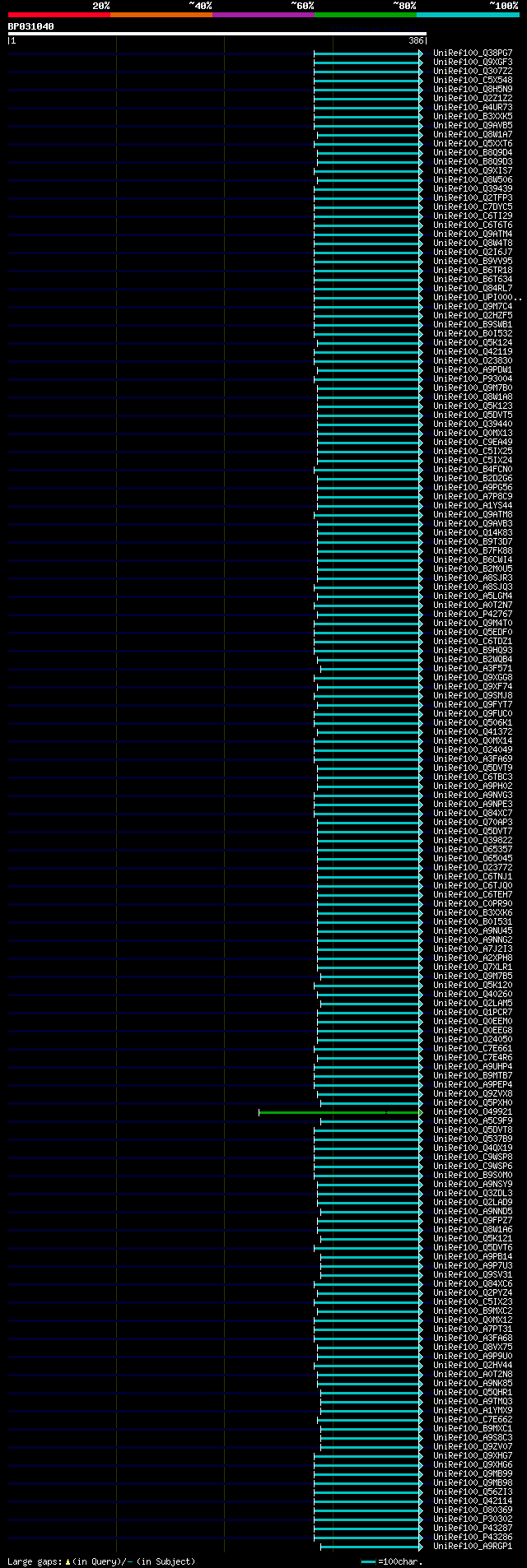The width and height of the screenshot is (527, 1568).
Task: Click hit label UniRef100_Q5DVT5
Action: click(x=473, y=415)
